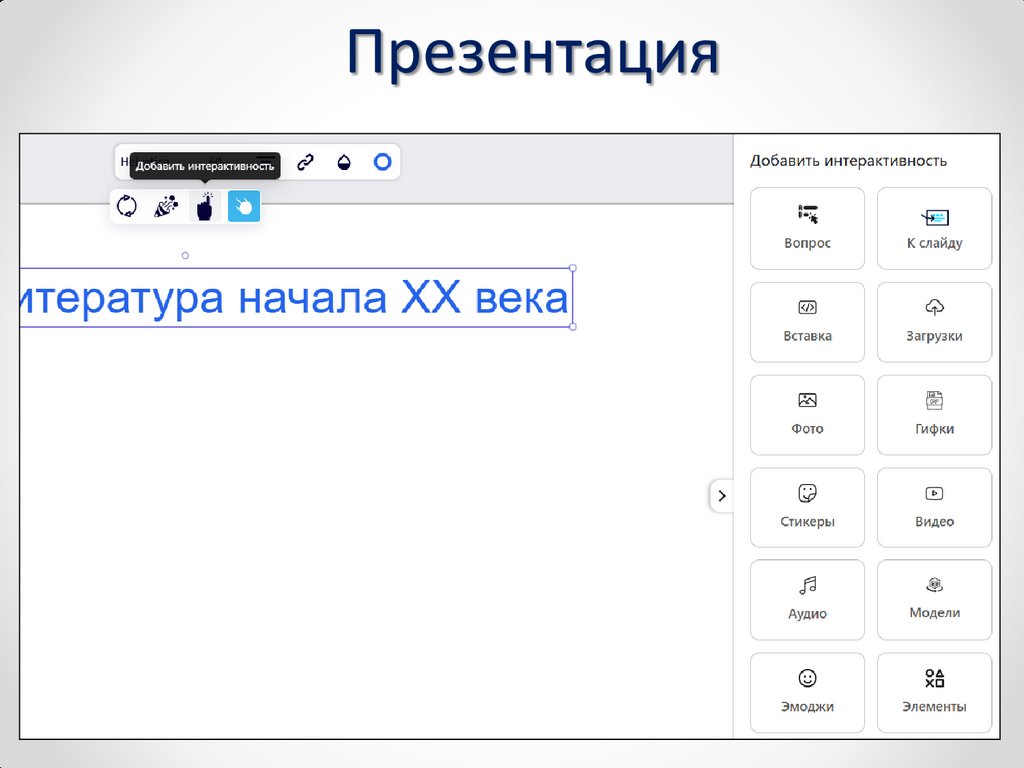Image resolution: width=1024 pixels, height=768 pixels.
Task: Open the blue ring color picker
Action: [x=382, y=161]
